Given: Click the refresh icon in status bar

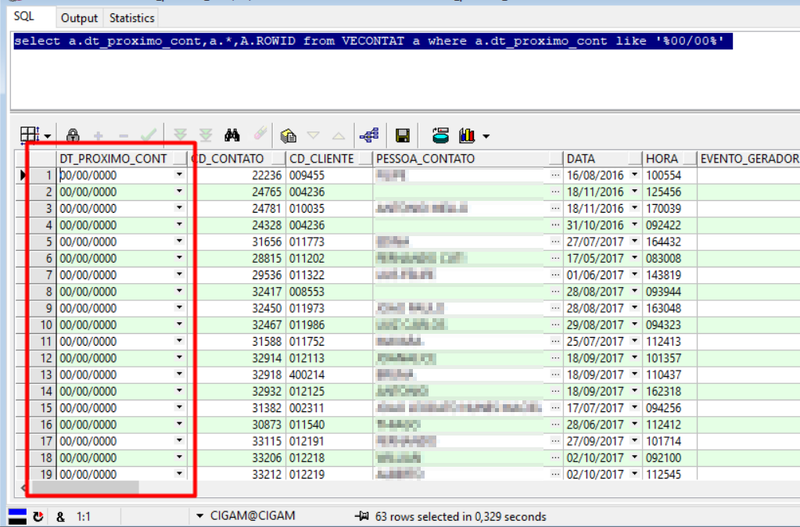Looking at the screenshot, I should coord(38,517).
